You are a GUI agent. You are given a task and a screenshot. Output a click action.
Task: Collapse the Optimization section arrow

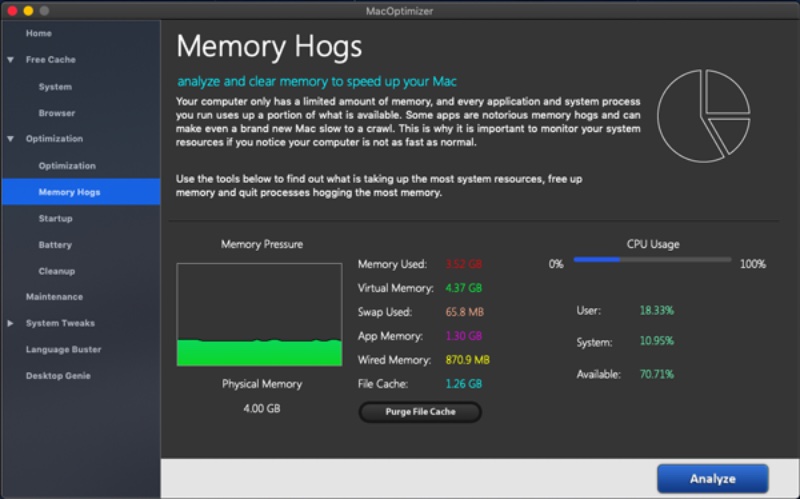(x=10, y=139)
